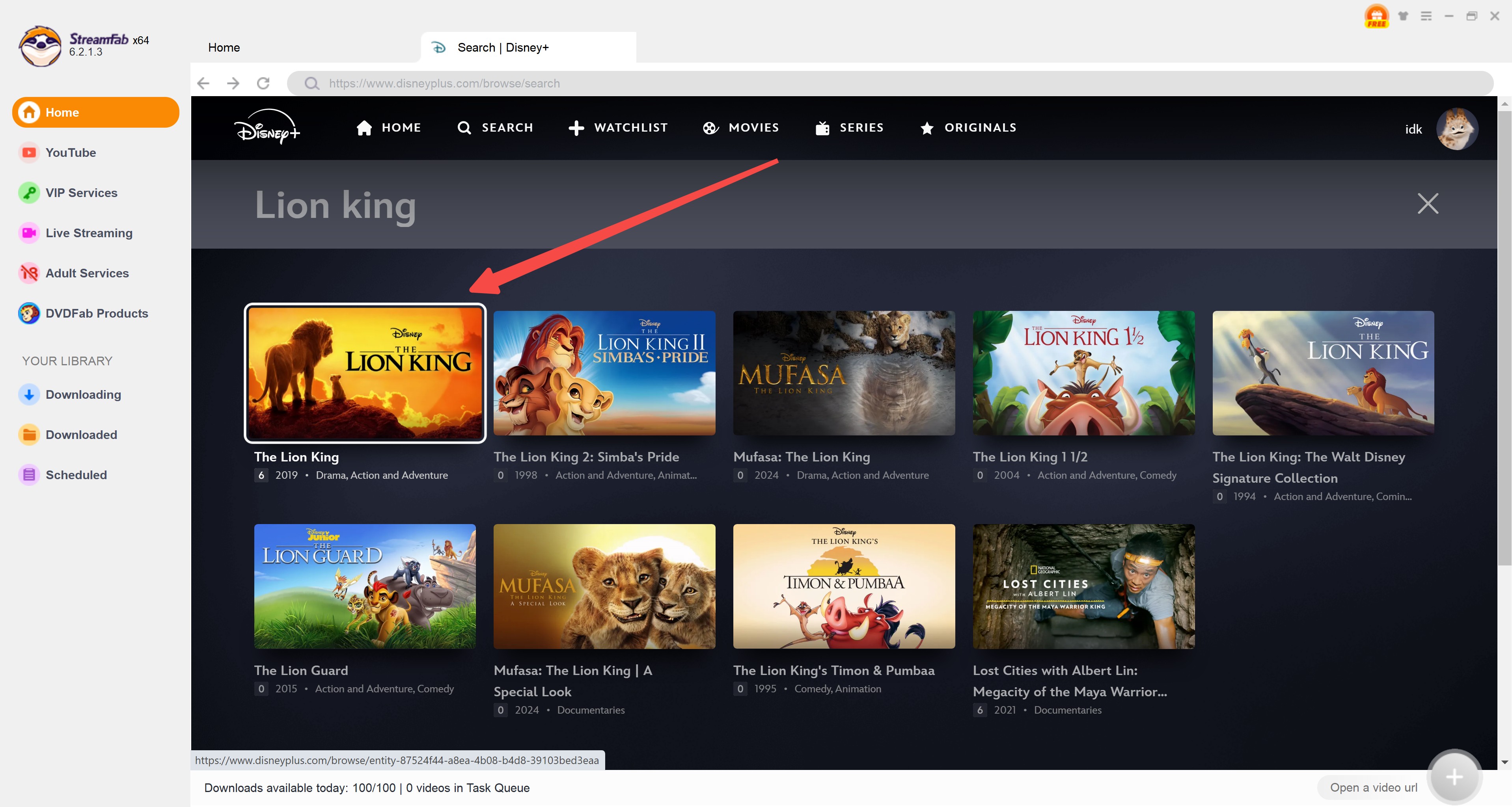Click the Open a video url label
The height and width of the screenshot is (807, 1512).
tap(1374, 788)
